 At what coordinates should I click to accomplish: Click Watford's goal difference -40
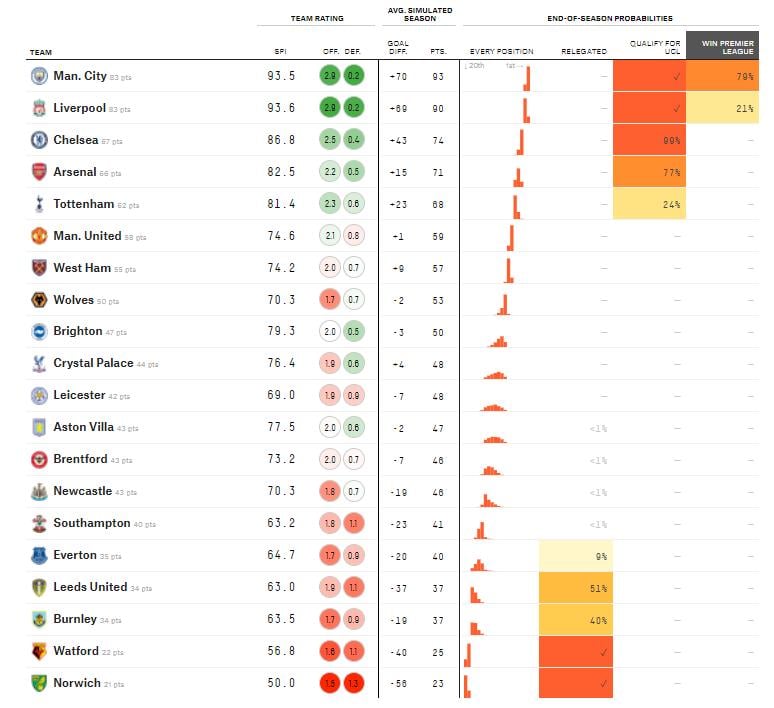click(x=398, y=653)
